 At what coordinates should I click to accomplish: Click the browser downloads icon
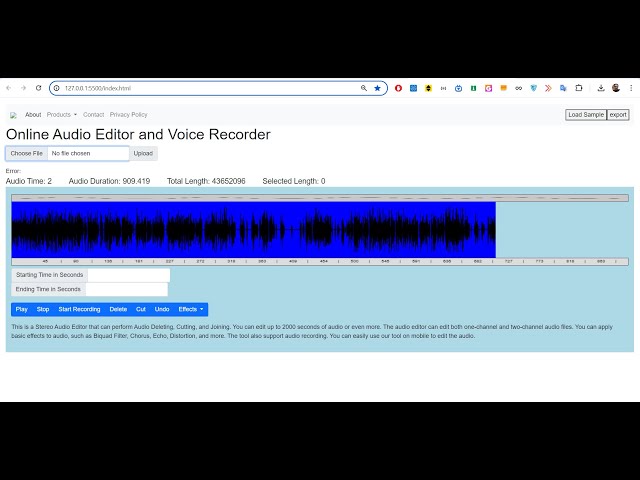pyautogui.click(x=601, y=88)
